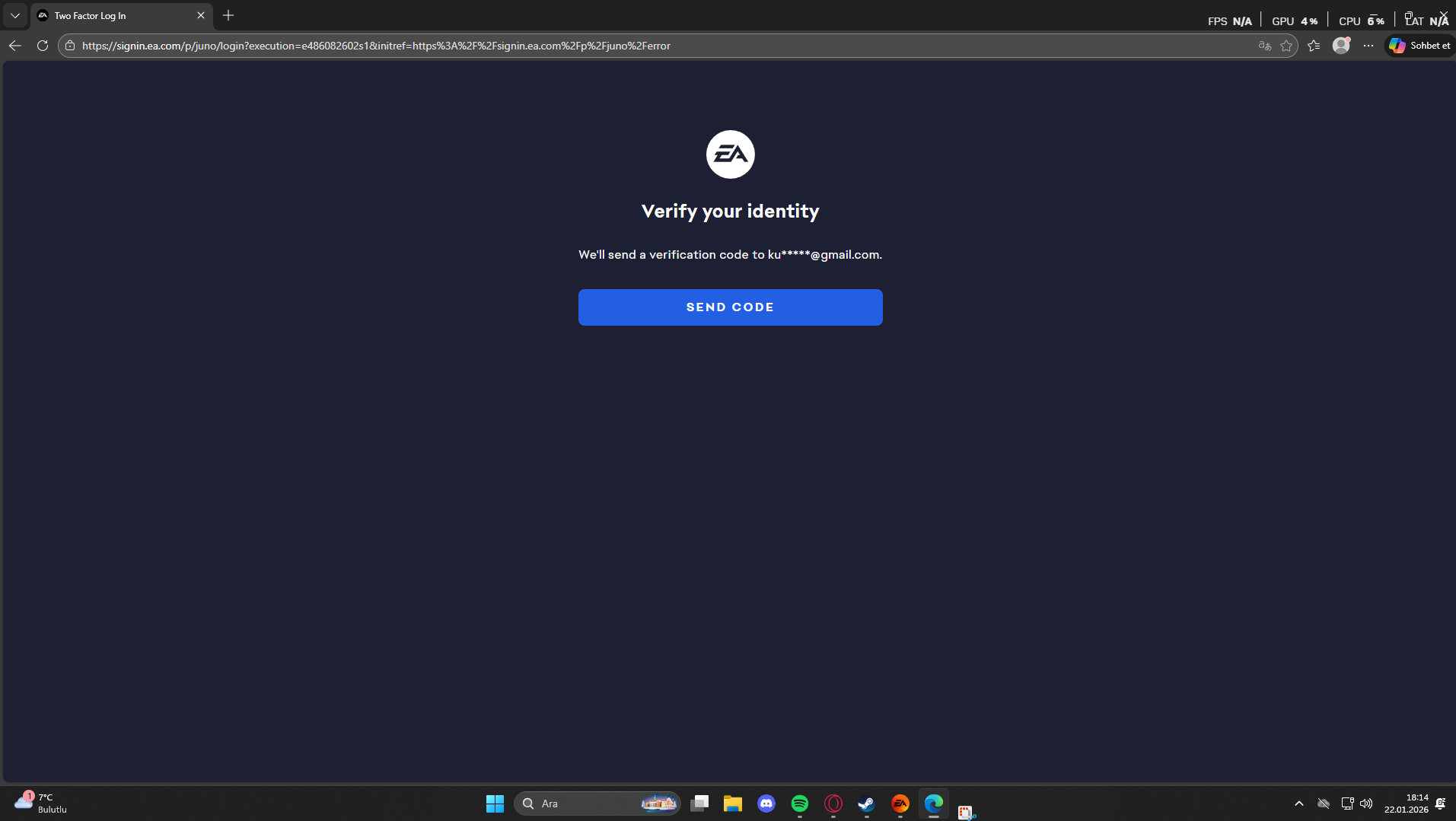Screen dimensions: 1456x821
Task: Switch to Microsoft Edge on the taskbar
Action: [934, 803]
